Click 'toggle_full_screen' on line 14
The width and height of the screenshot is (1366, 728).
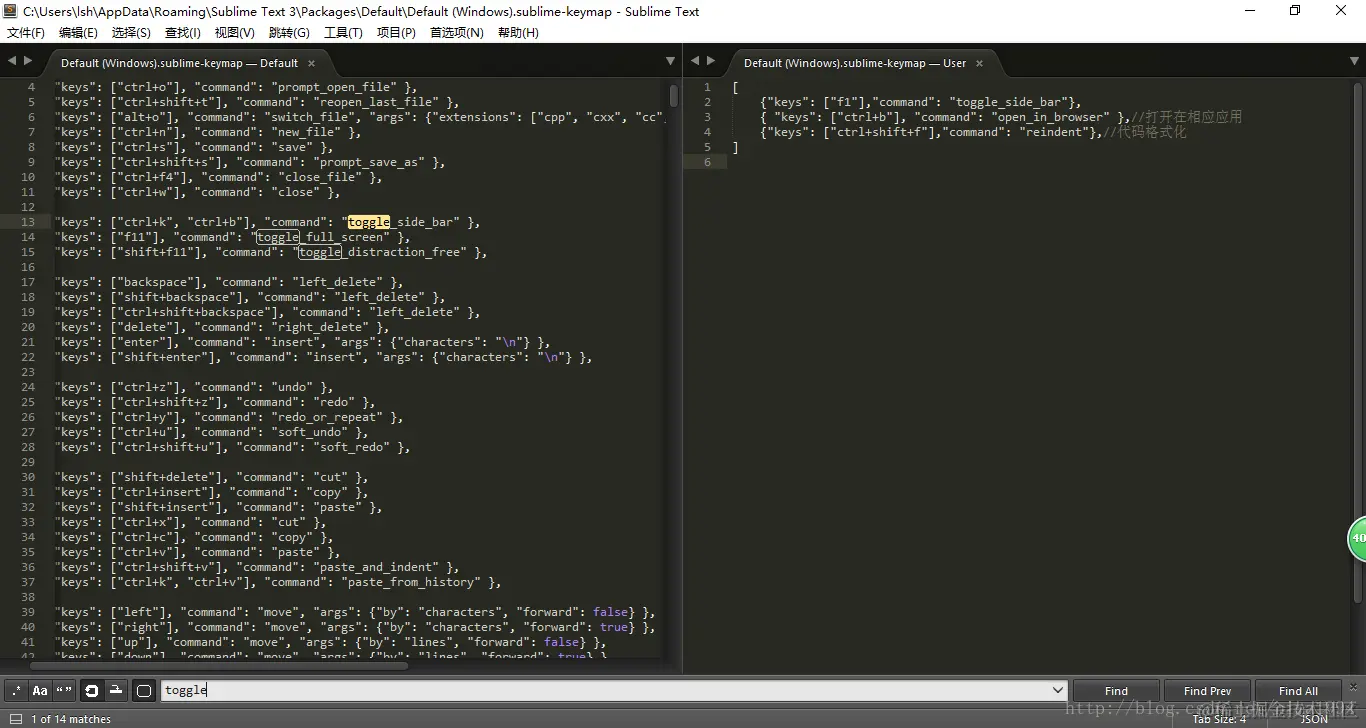point(320,237)
